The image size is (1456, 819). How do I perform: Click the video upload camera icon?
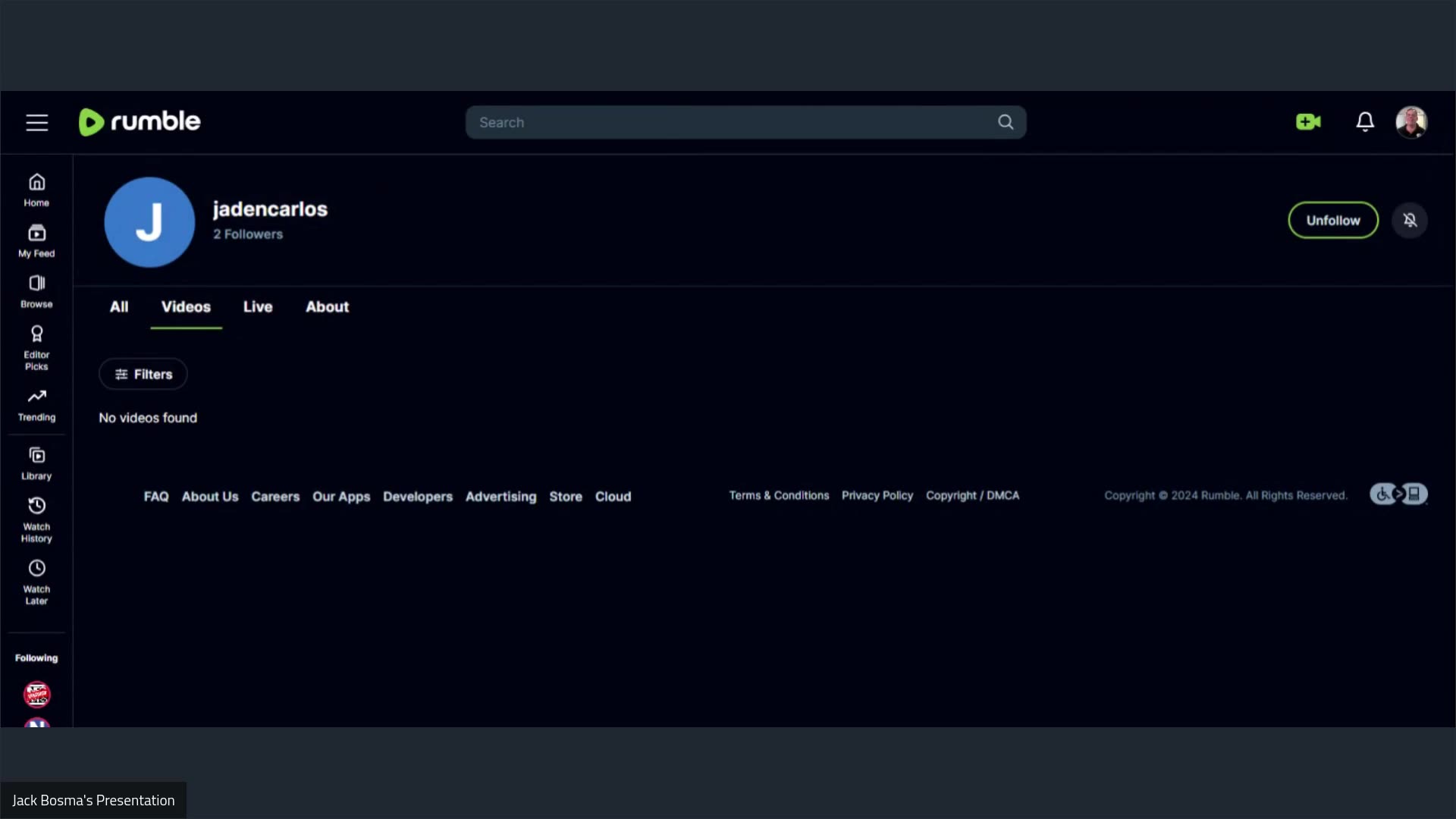click(x=1307, y=121)
